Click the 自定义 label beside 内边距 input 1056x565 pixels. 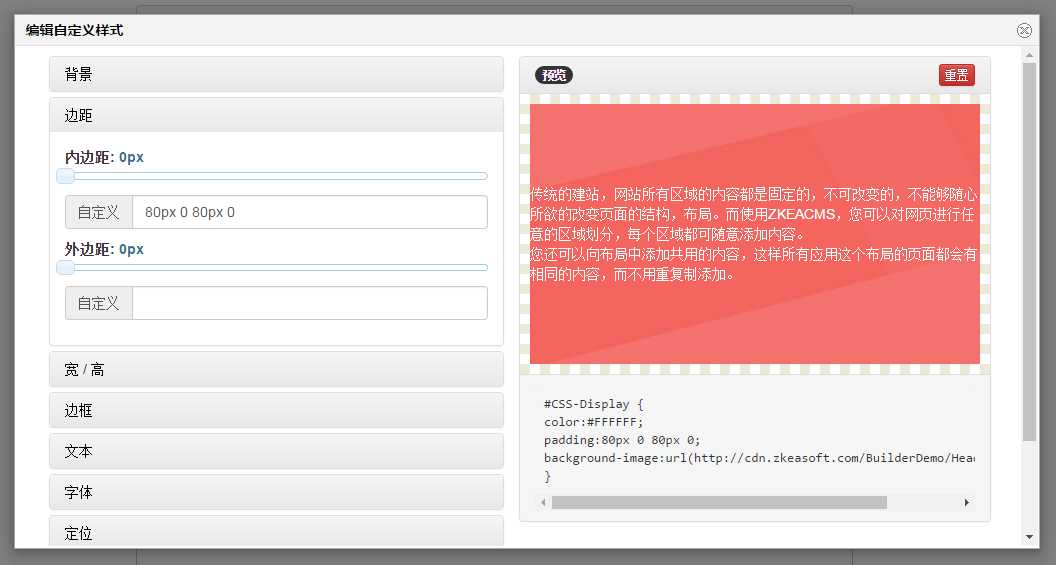[99, 212]
